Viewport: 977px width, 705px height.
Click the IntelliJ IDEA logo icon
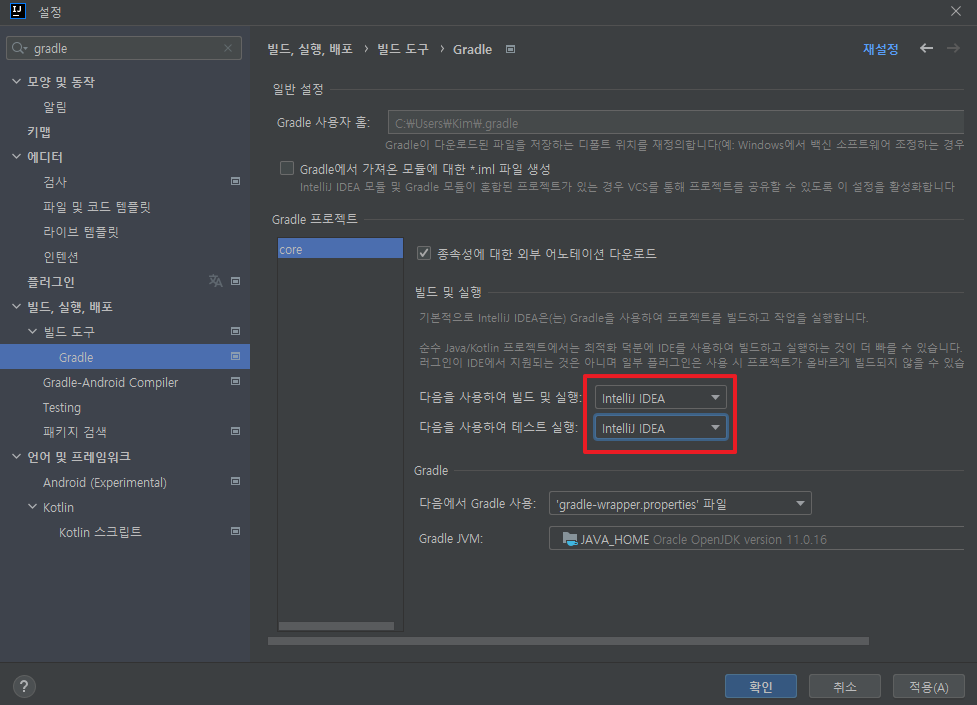[18, 11]
